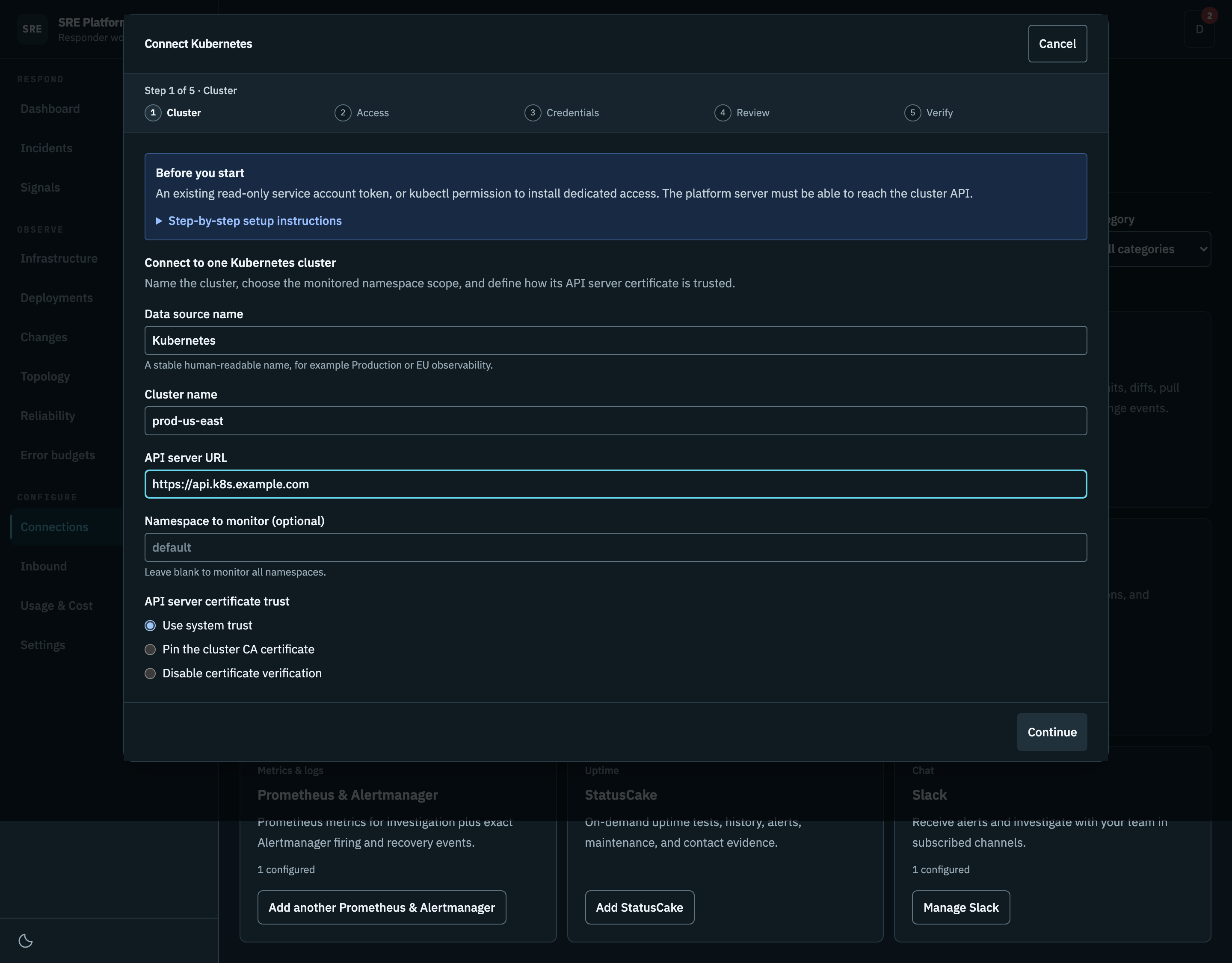Edit the Cluster name field
Viewport: 1232px width, 963px height.
click(616, 421)
